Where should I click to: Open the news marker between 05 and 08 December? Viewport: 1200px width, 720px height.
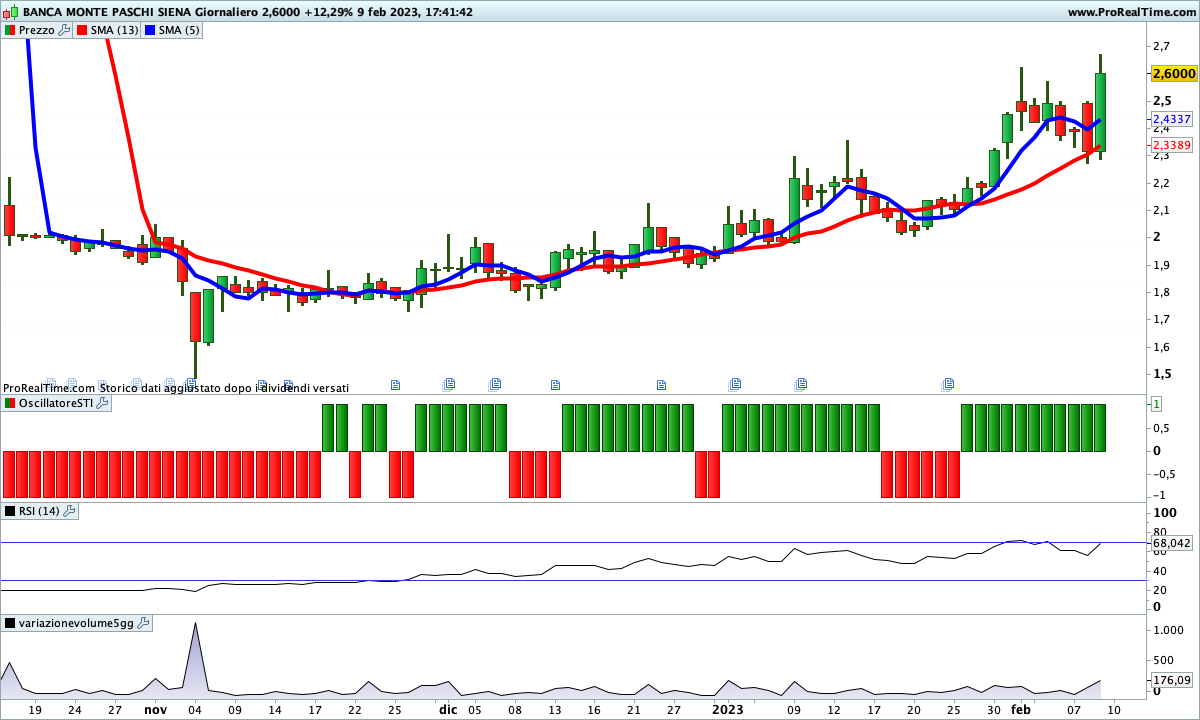[494, 383]
